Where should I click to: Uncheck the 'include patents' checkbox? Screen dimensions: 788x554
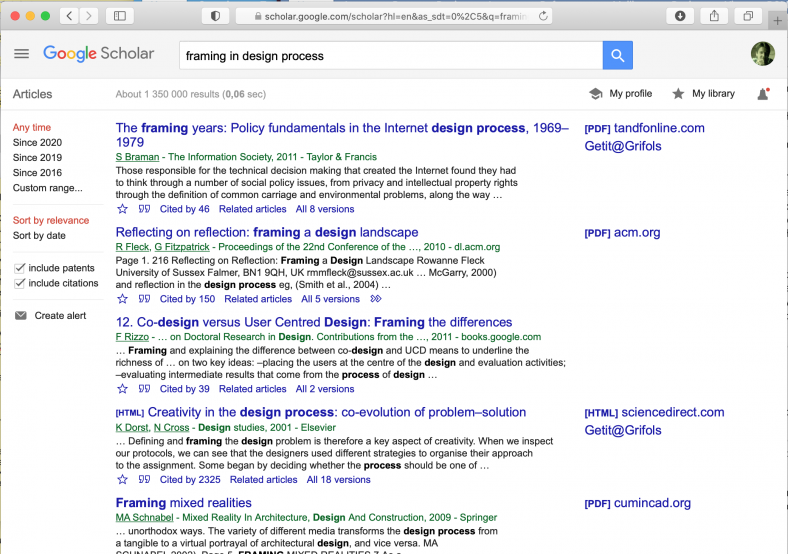(x=20, y=268)
